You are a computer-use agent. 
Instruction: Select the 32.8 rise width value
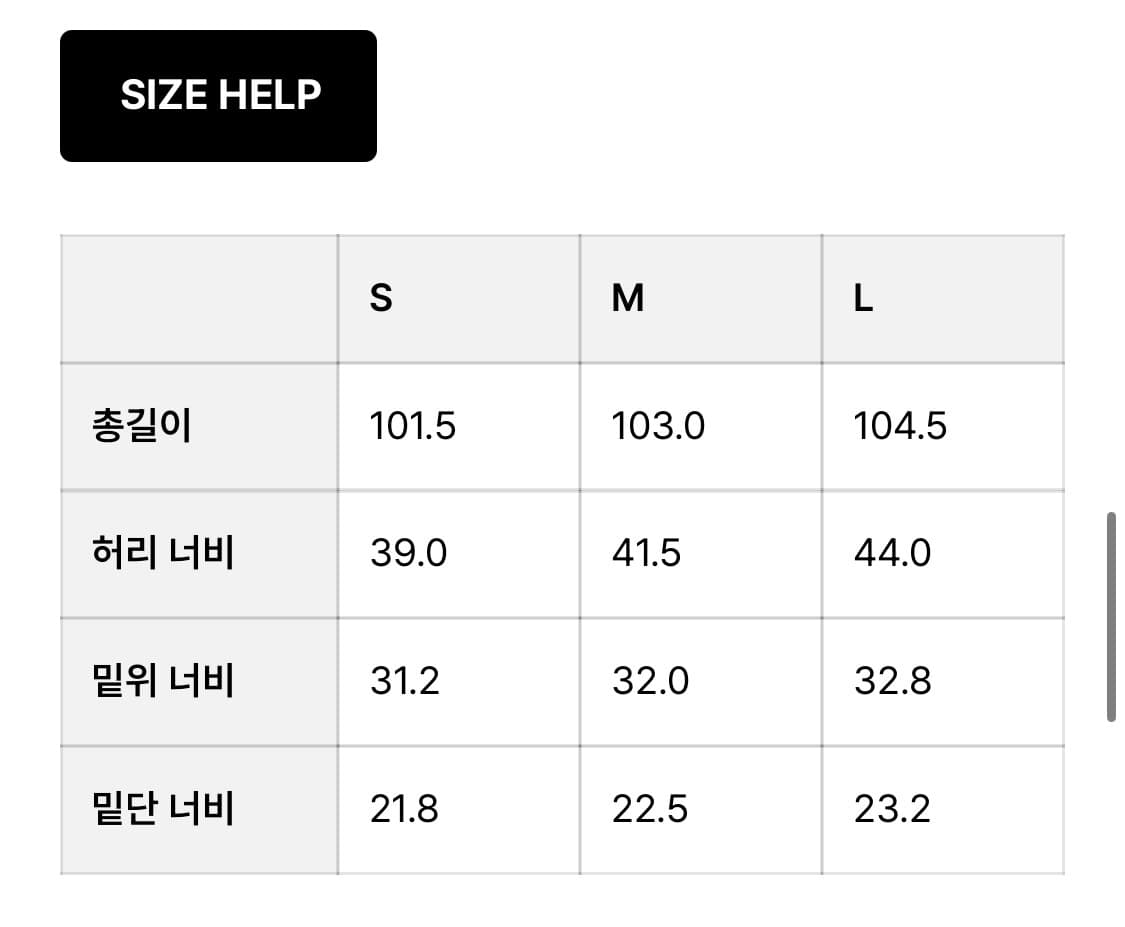coord(890,681)
